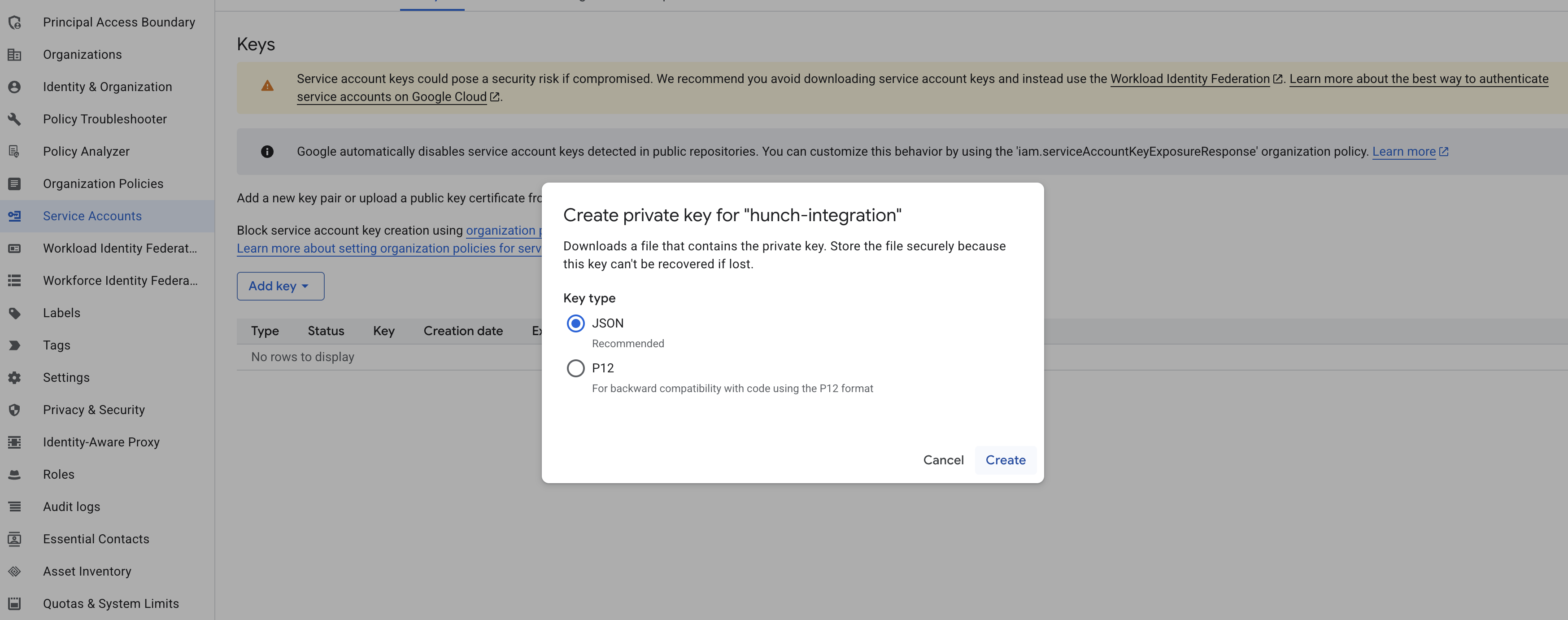Click the Creation date column header
Image resolution: width=1568 pixels, height=620 pixels.
[462, 331]
